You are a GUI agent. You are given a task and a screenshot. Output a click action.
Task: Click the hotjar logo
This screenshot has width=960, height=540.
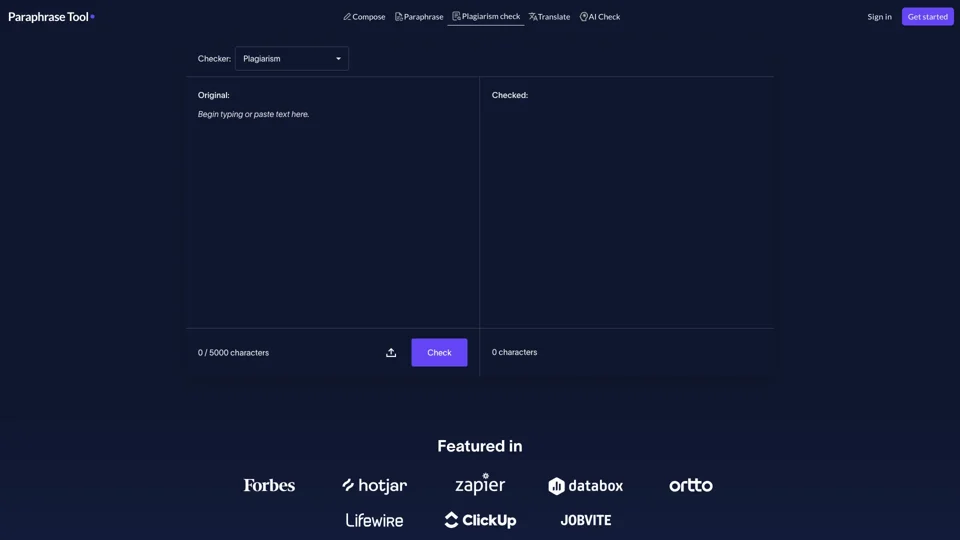[374, 486]
